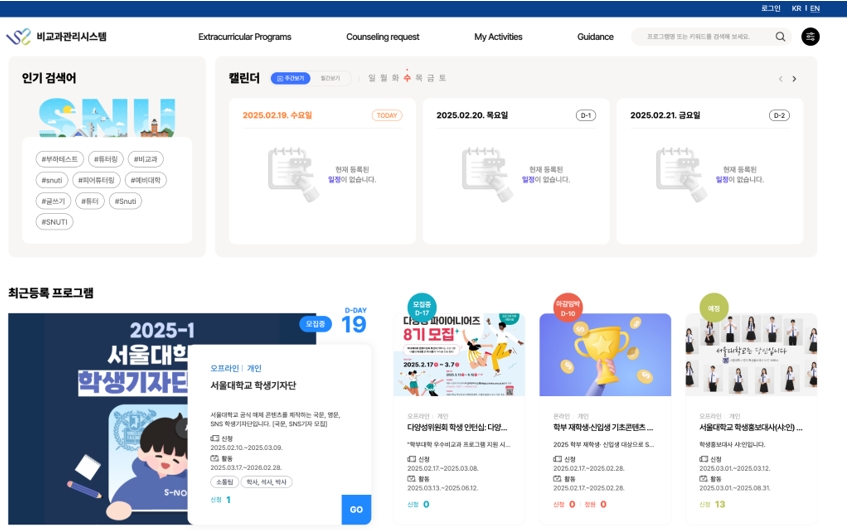The height and width of the screenshot is (531, 847).
Task: Click the 2025.02.20. 목요일 date heading
Action: (x=472, y=115)
